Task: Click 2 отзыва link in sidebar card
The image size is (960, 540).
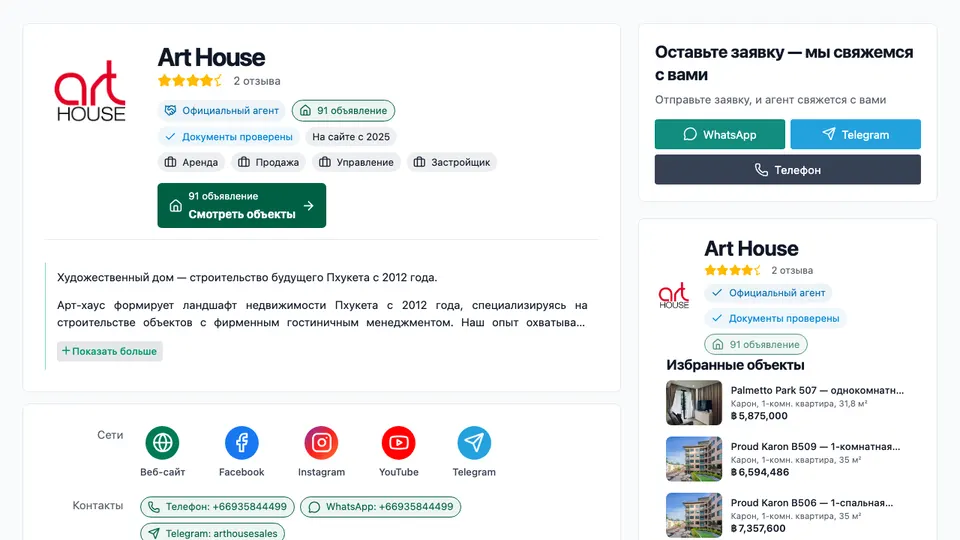Action: 792,270
